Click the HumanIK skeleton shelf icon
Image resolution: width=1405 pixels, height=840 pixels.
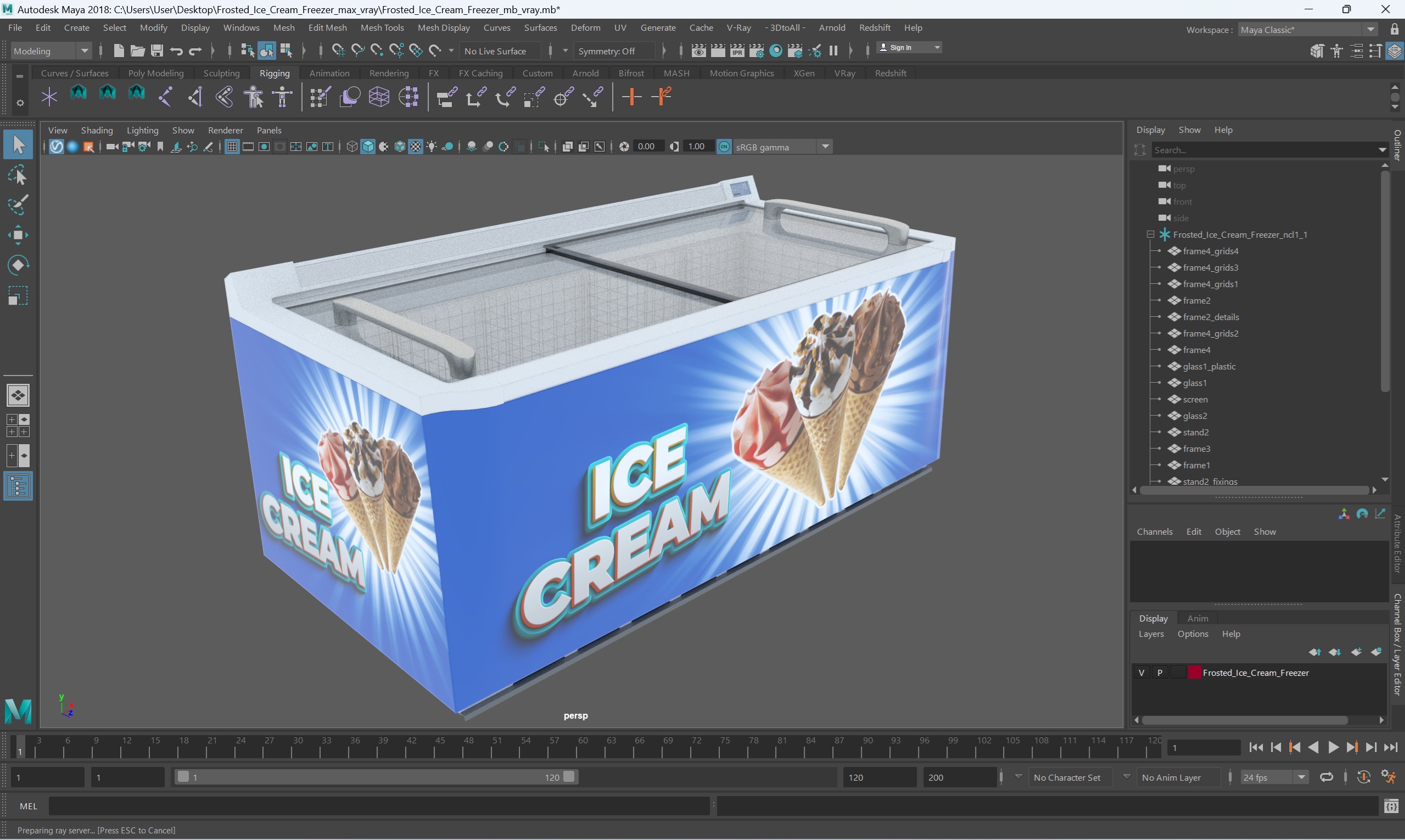(282, 97)
